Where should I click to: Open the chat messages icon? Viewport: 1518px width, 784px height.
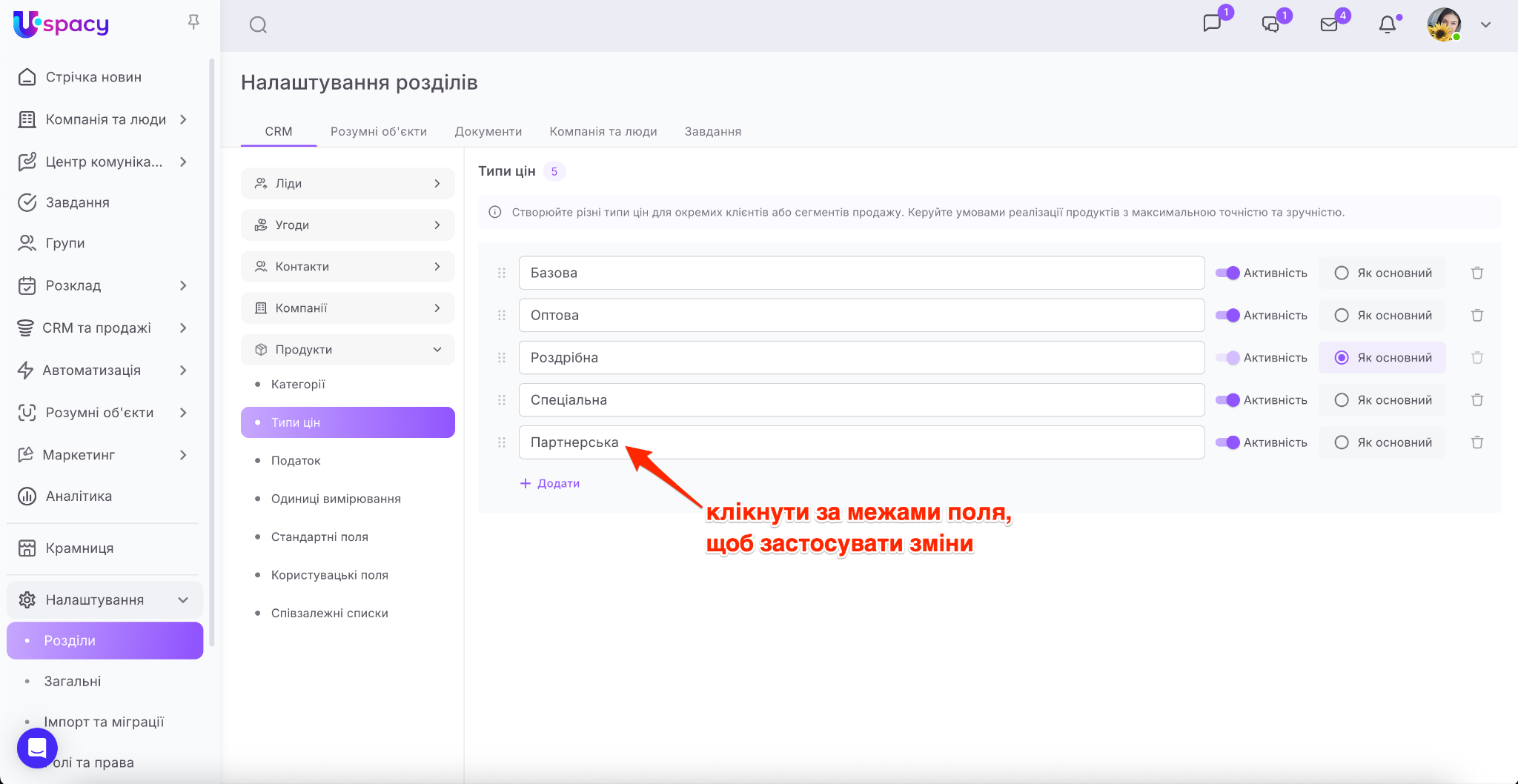coord(1213,24)
